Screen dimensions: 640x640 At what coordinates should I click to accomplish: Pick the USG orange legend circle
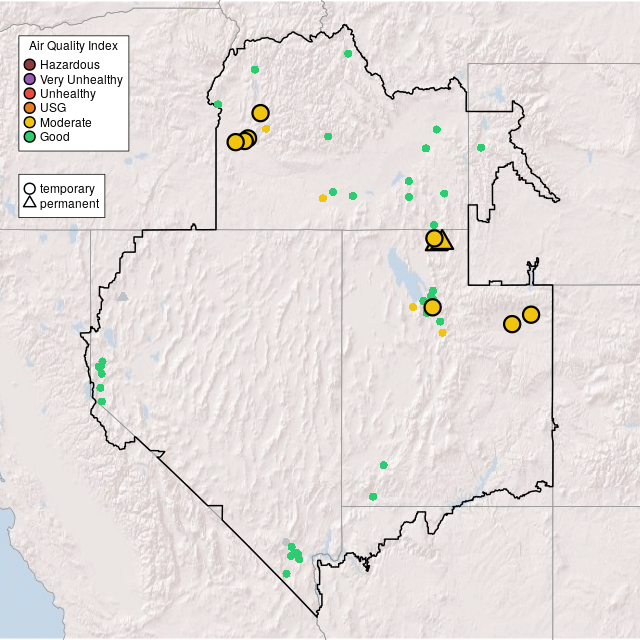pos(30,108)
